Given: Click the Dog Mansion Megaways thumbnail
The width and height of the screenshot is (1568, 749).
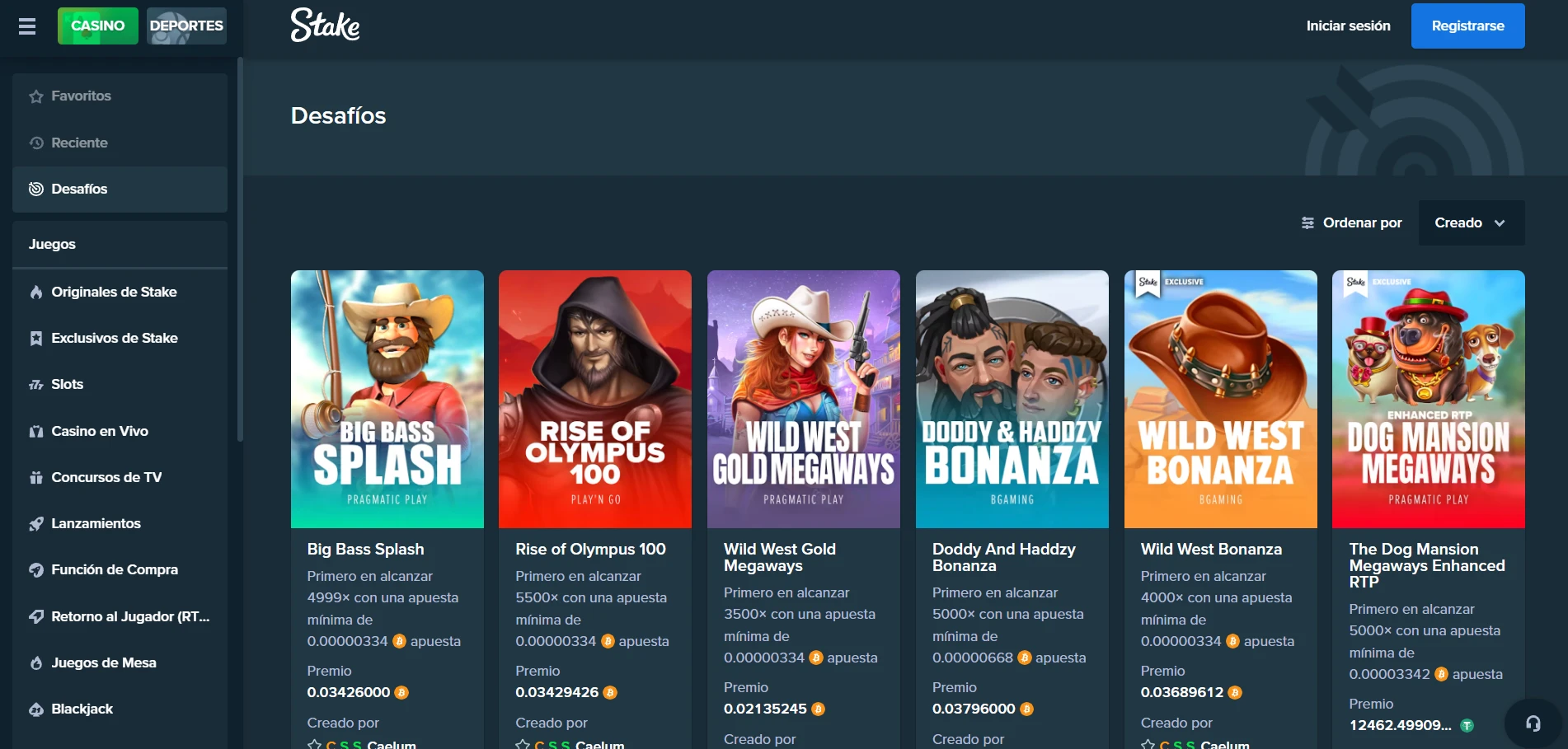Looking at the screenshot, I should click(1429, 399).
